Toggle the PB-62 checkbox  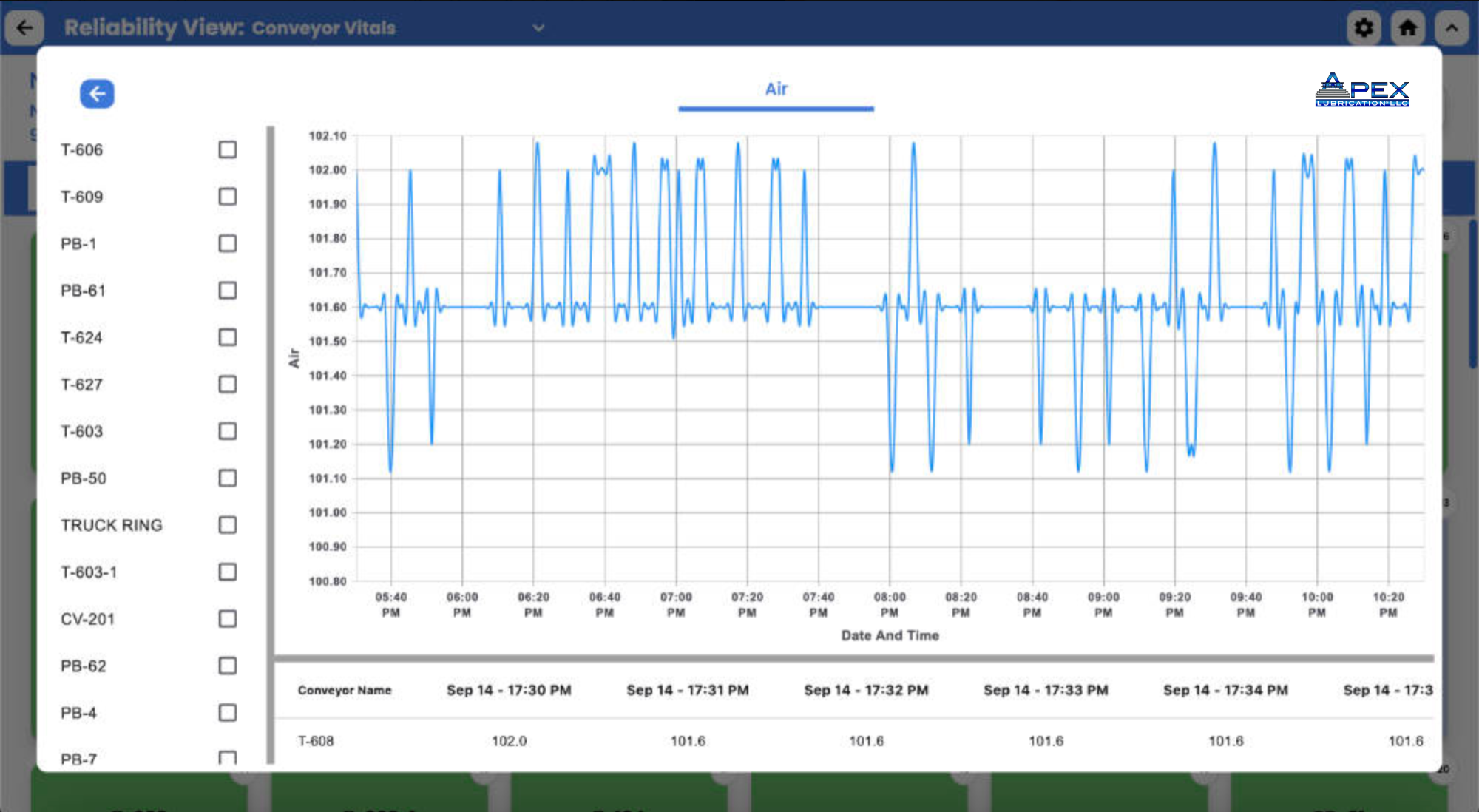tap(228, 666)
